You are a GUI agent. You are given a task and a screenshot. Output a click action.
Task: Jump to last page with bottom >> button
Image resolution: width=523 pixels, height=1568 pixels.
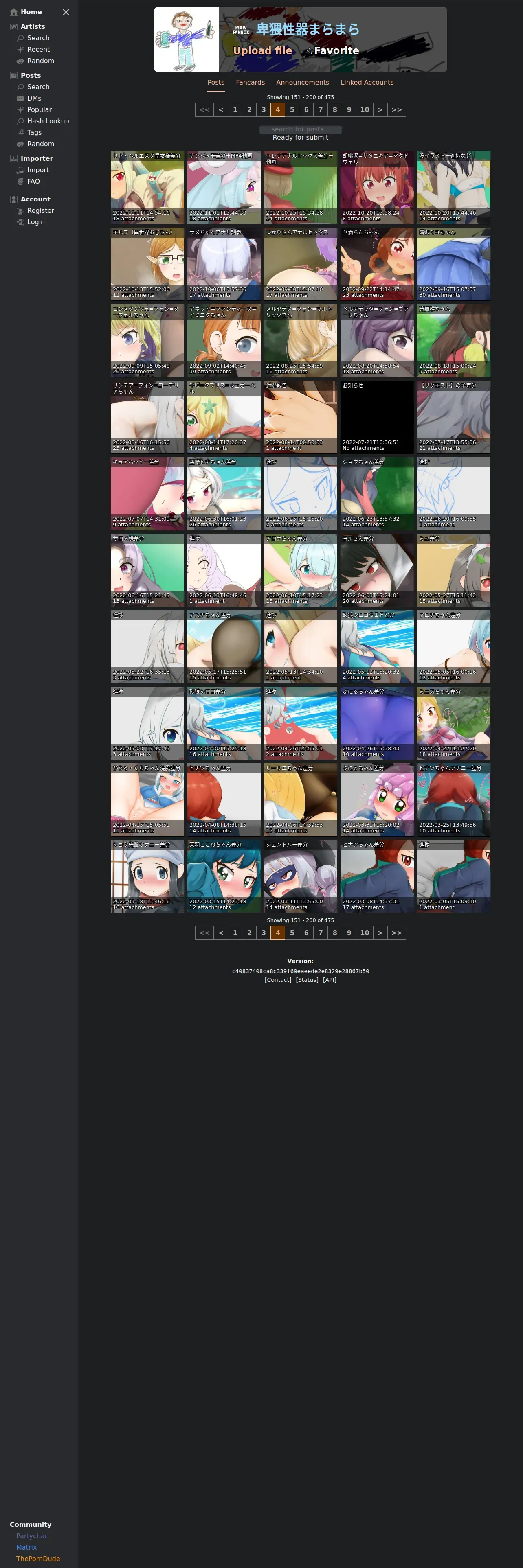pos(397,933)
